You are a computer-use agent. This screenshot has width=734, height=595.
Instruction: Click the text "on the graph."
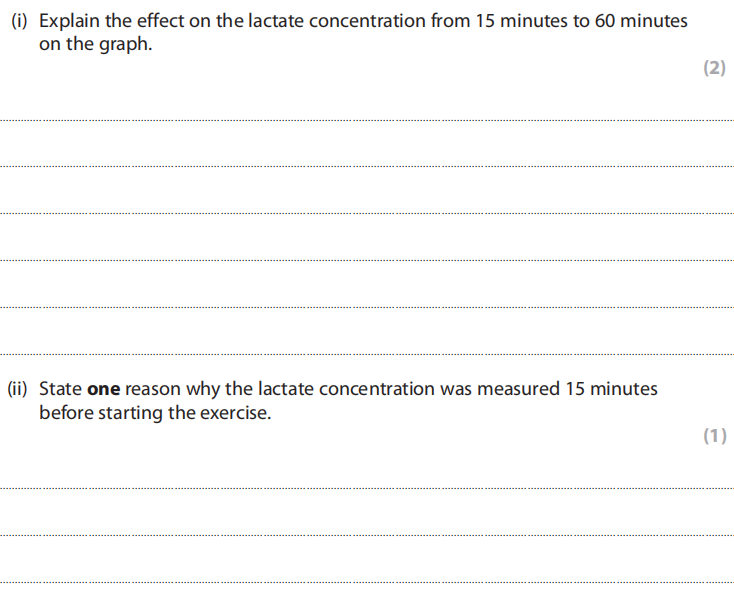click(x=95, y=44)
